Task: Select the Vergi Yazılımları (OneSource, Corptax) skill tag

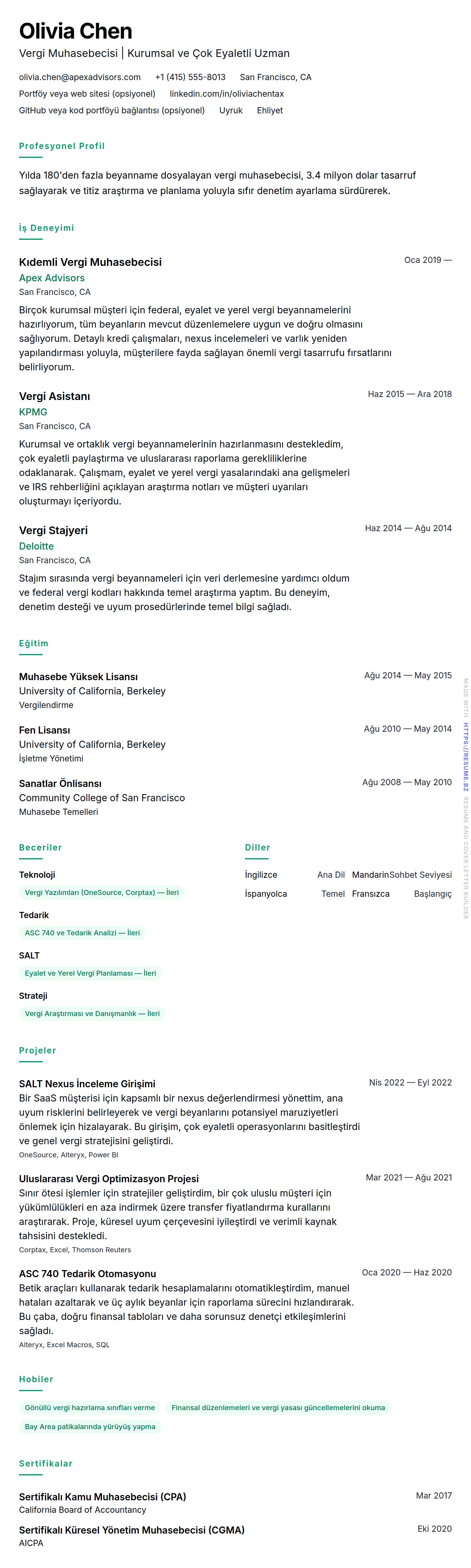Action: click(x=102, y=892)
